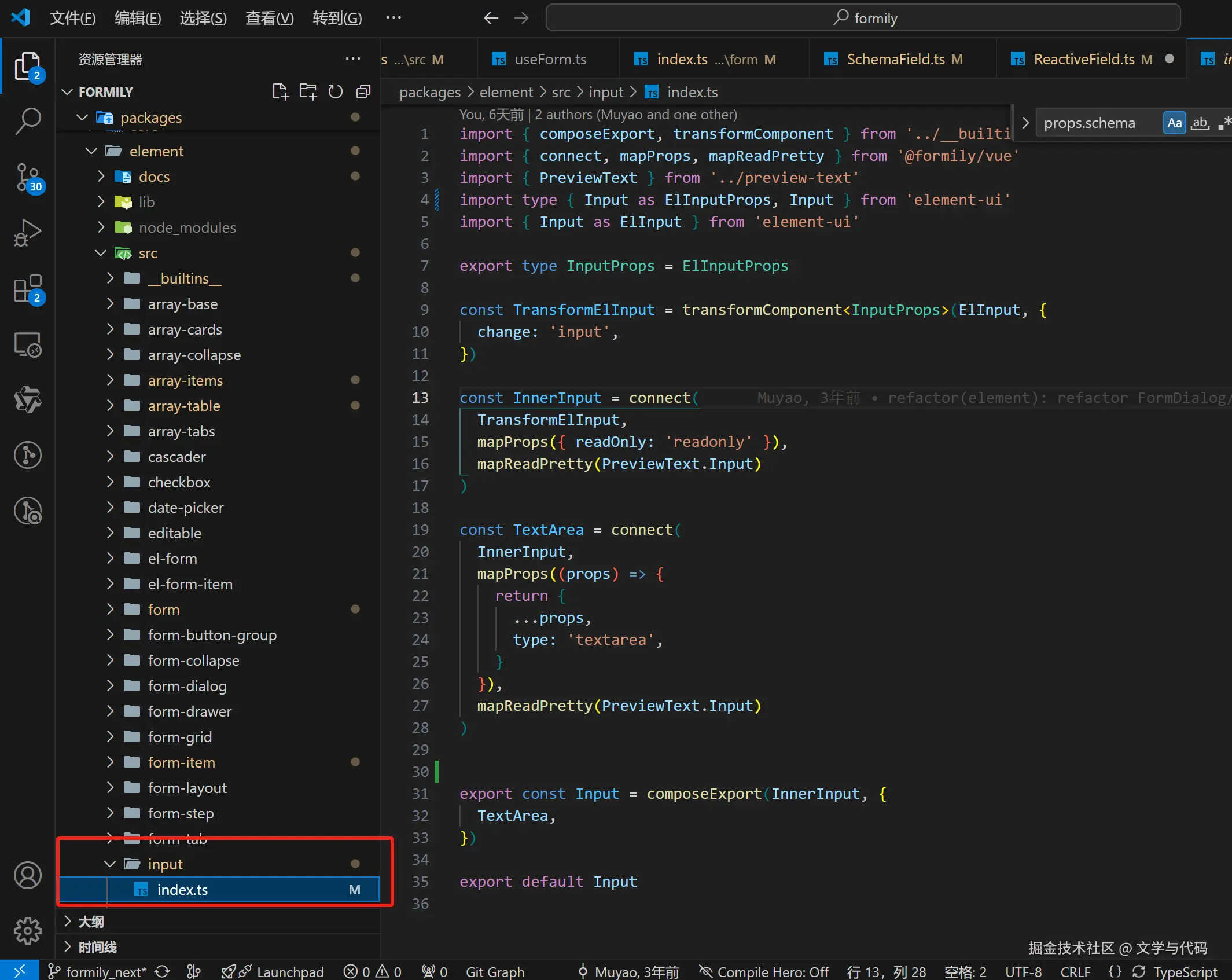Click Git Graph in status bar
This screenshot has height=980, width=1232.
[495, 971]
